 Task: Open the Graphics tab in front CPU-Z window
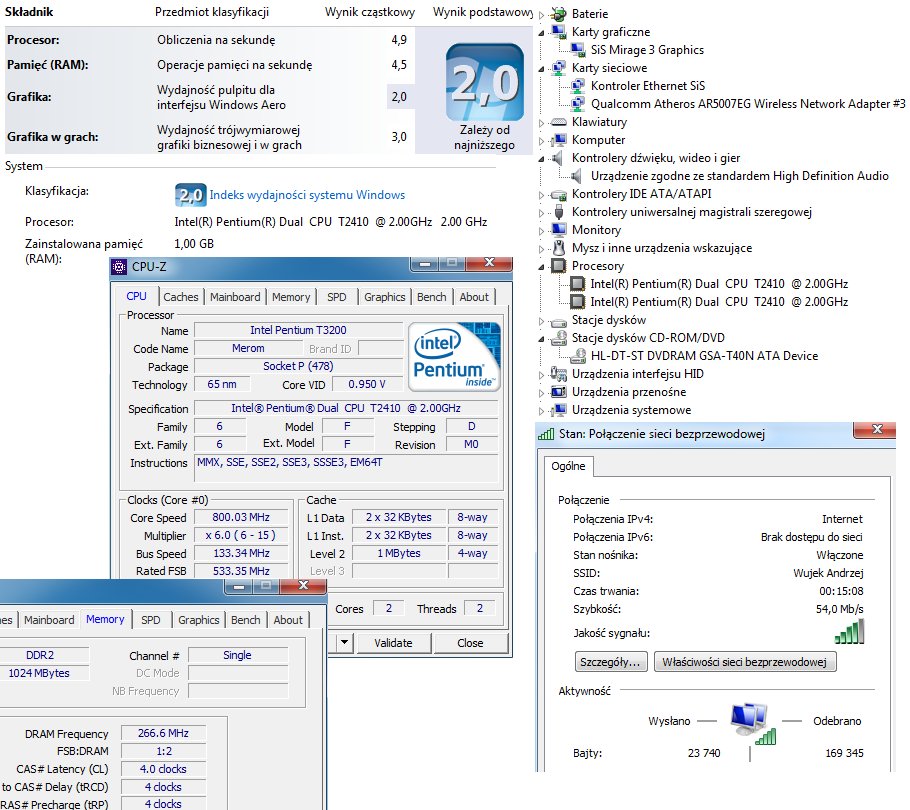tap(198, 620)
